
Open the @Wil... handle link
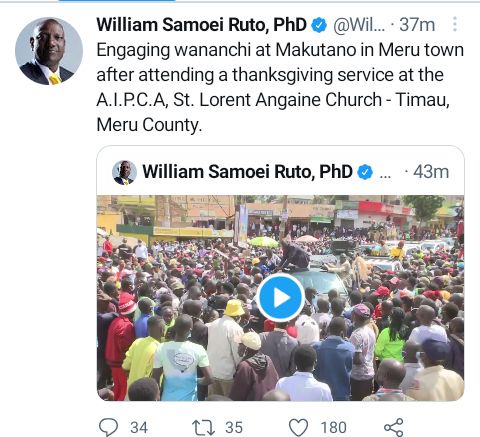click(x=359, y=25)
